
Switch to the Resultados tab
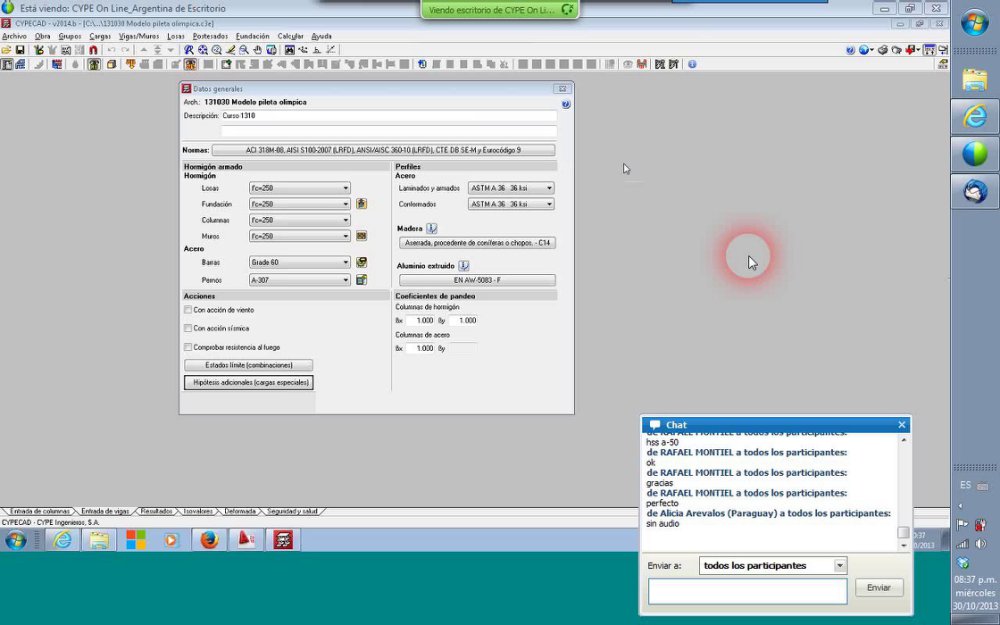[x=156, y=511]
